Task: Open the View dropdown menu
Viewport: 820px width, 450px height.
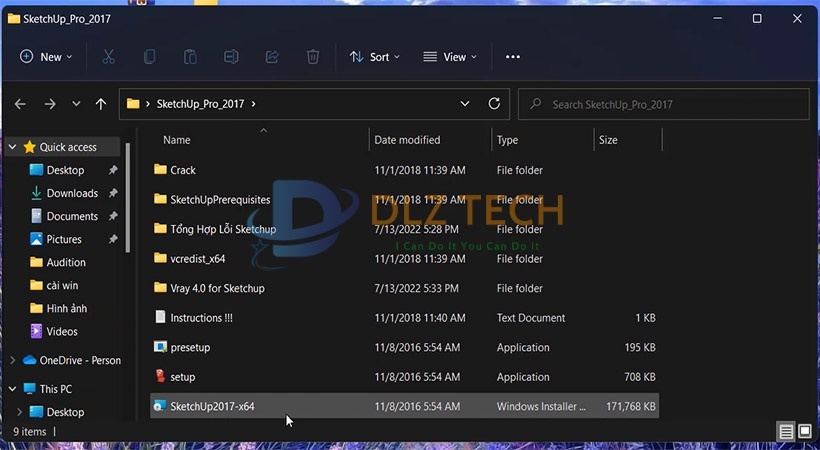Action: (450, 57)
